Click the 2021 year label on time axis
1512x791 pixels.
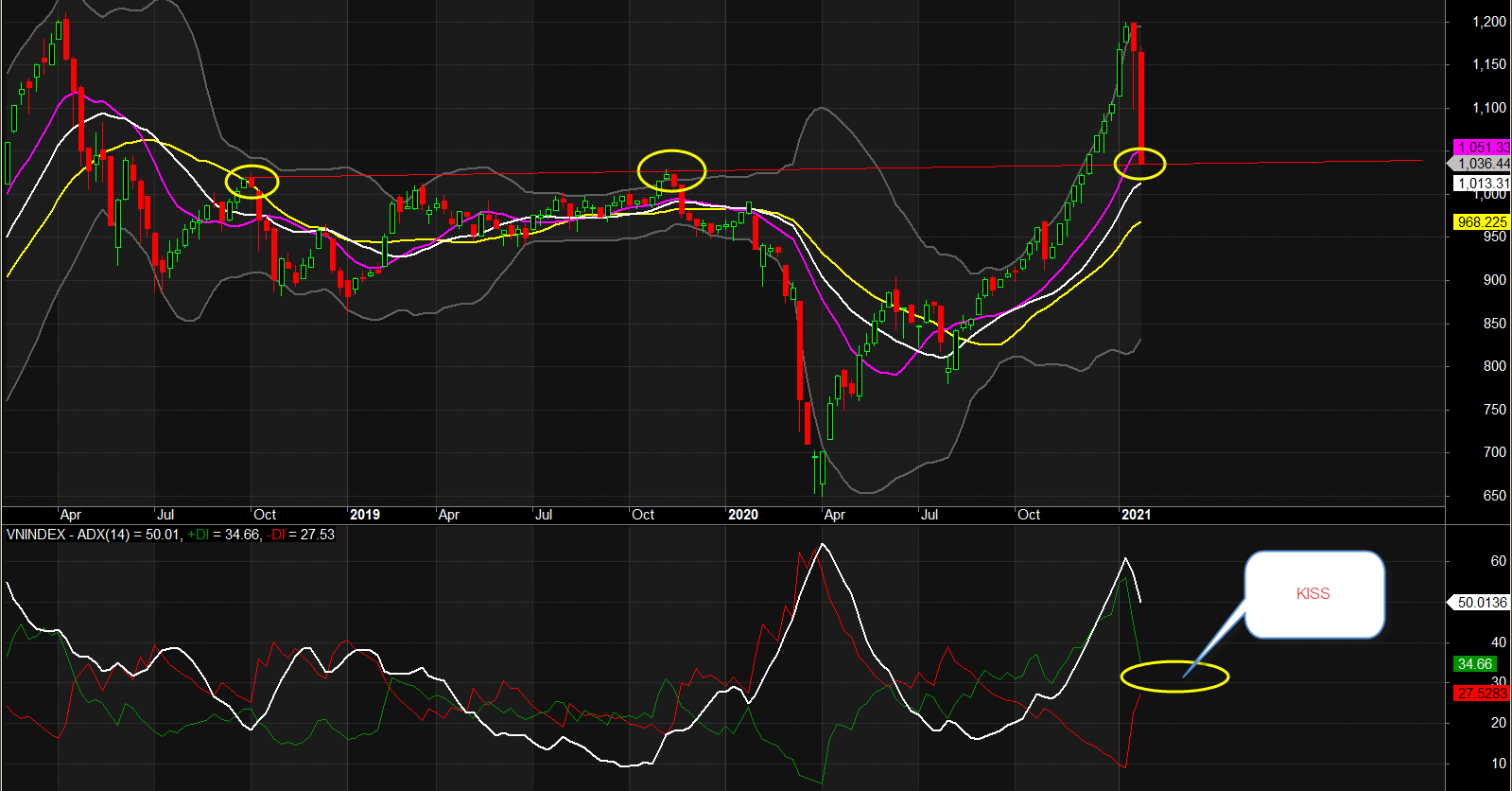pyautogui.click(x=1136, y=515)
